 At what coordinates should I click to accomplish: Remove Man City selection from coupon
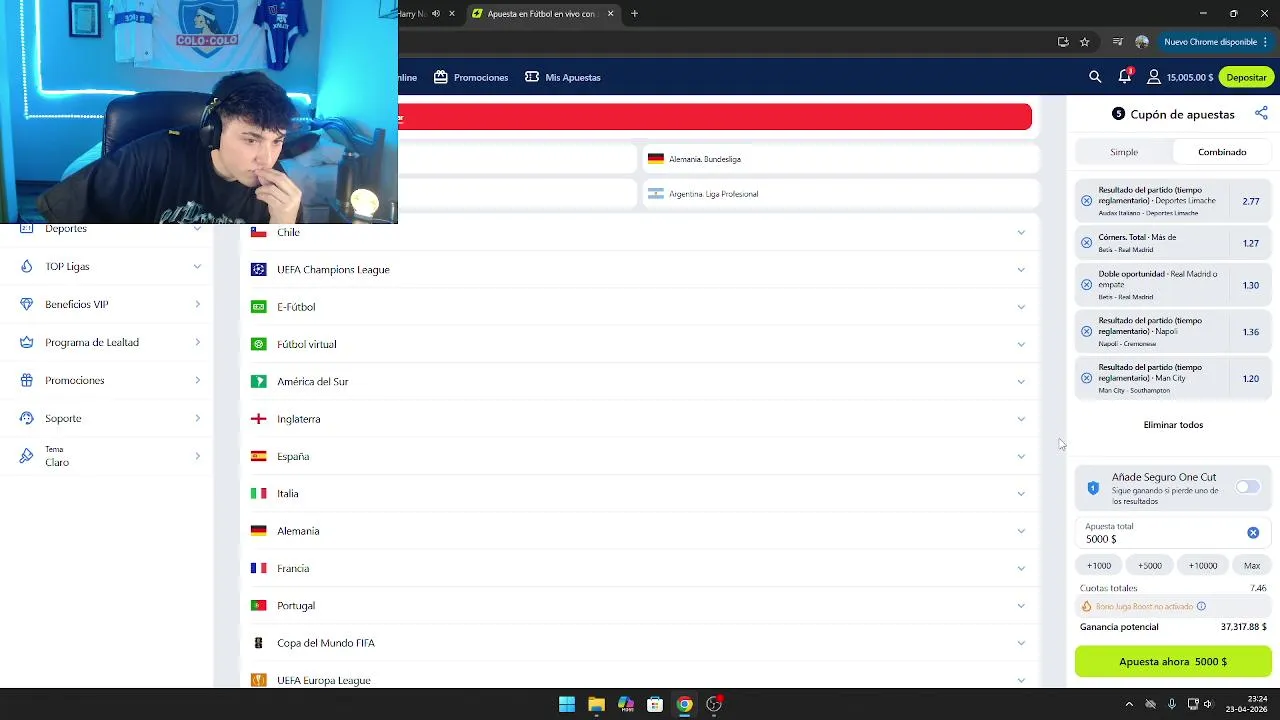click(x=1087, y=379)
